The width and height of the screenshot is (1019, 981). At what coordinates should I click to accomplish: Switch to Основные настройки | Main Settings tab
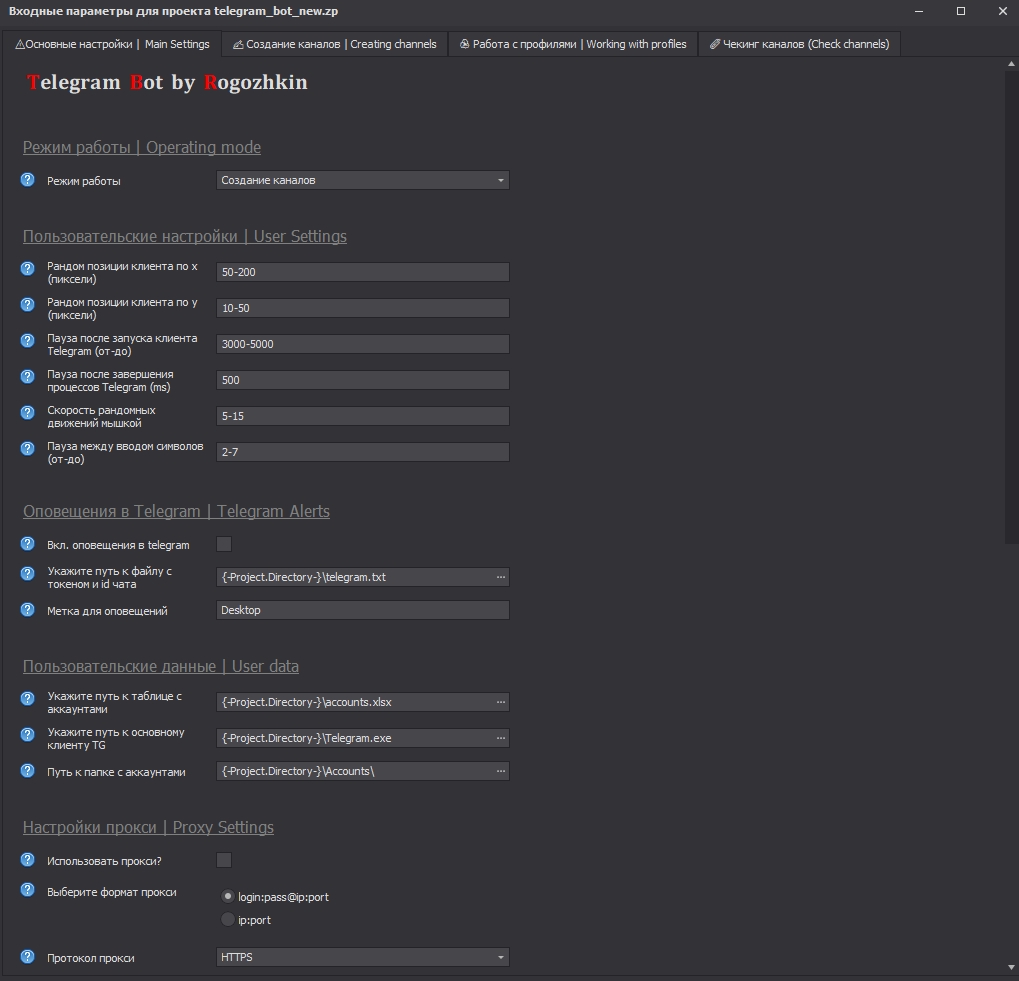click(112, 44)
